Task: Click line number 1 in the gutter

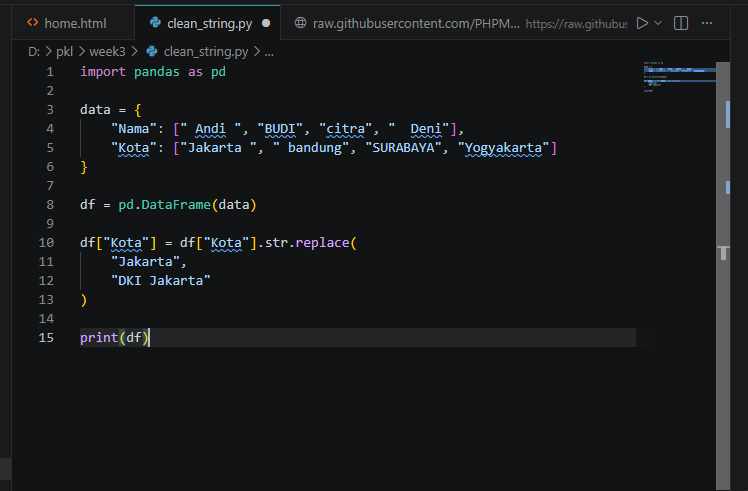Action: [x=50, y=72]
